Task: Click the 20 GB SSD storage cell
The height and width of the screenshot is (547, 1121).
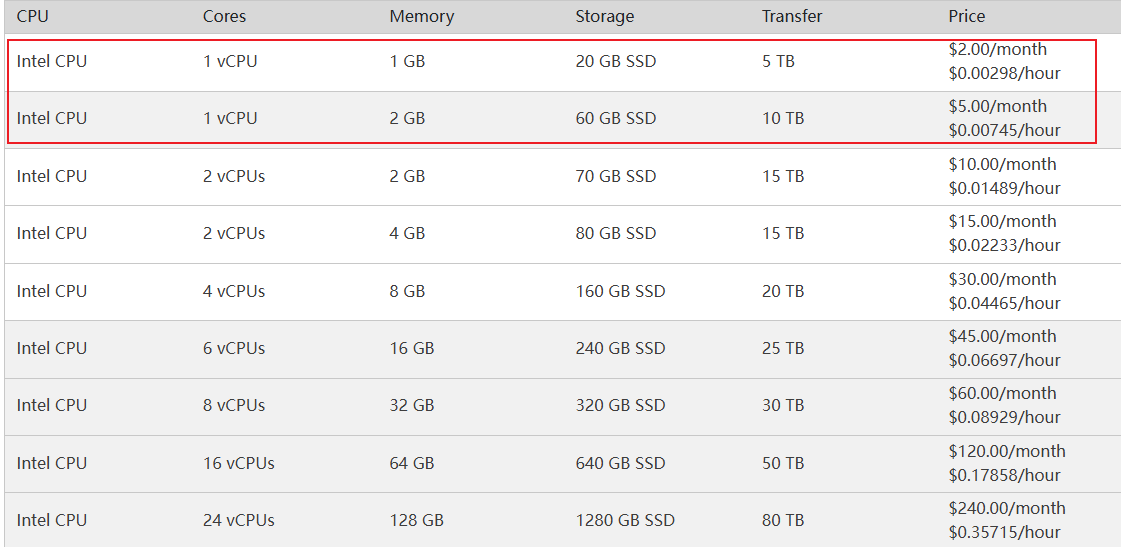Action: tap(616, 61)
